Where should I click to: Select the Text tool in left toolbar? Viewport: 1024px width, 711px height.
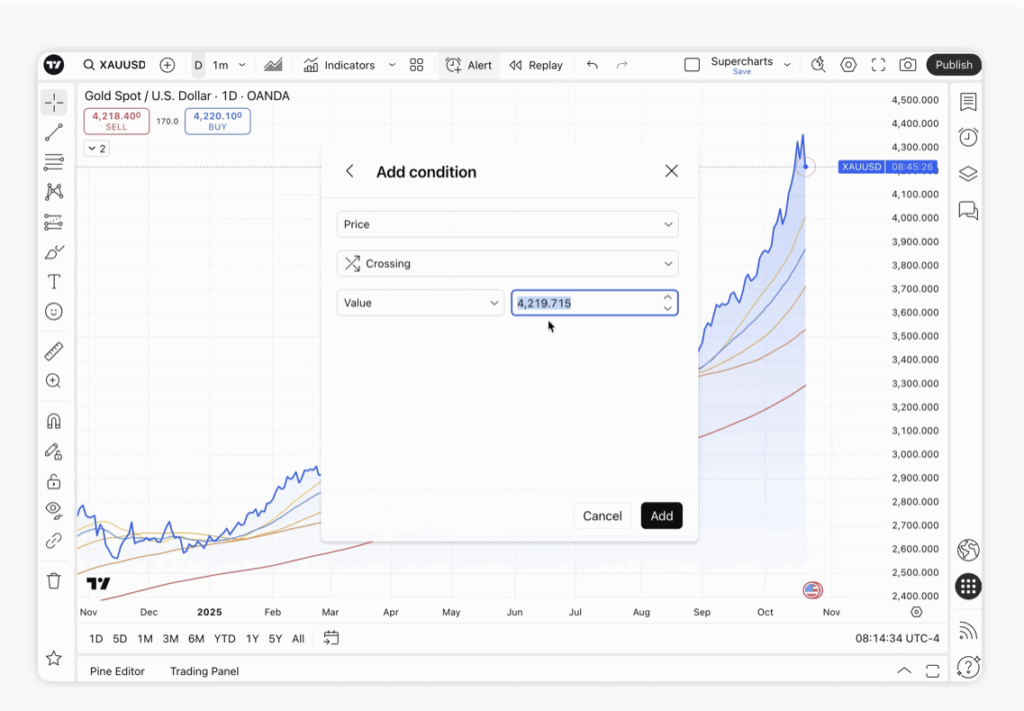[54, 282]
